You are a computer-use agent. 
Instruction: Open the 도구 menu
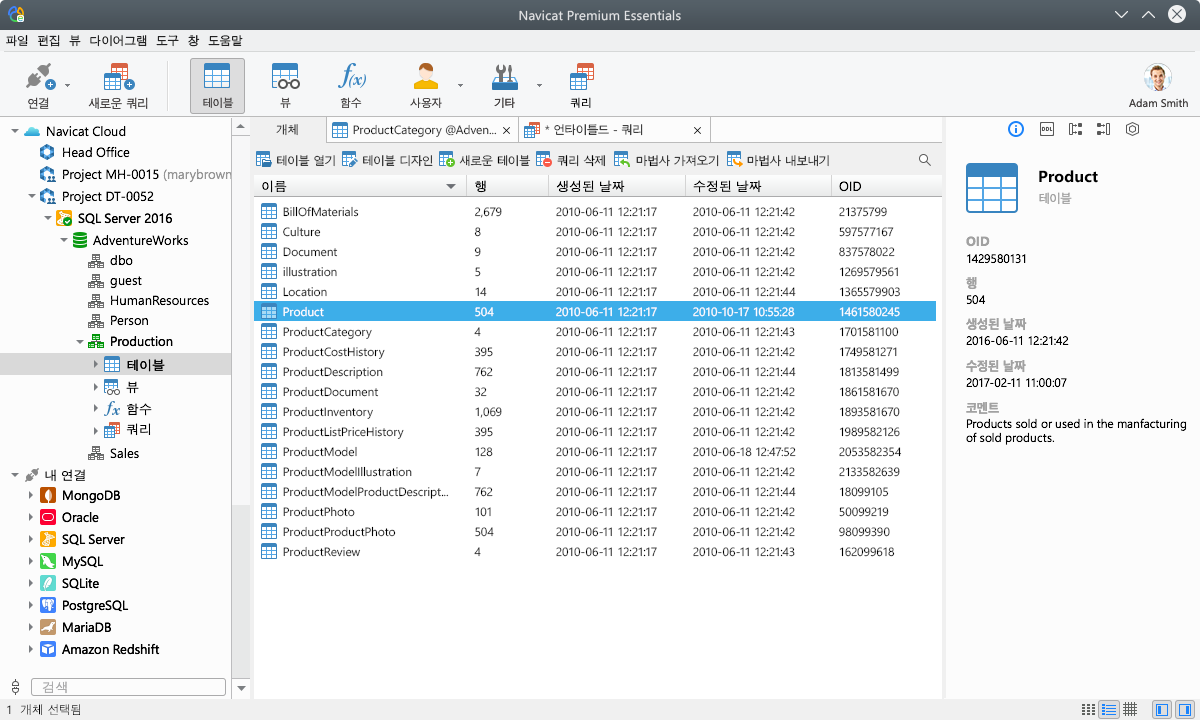click(167, 41)
